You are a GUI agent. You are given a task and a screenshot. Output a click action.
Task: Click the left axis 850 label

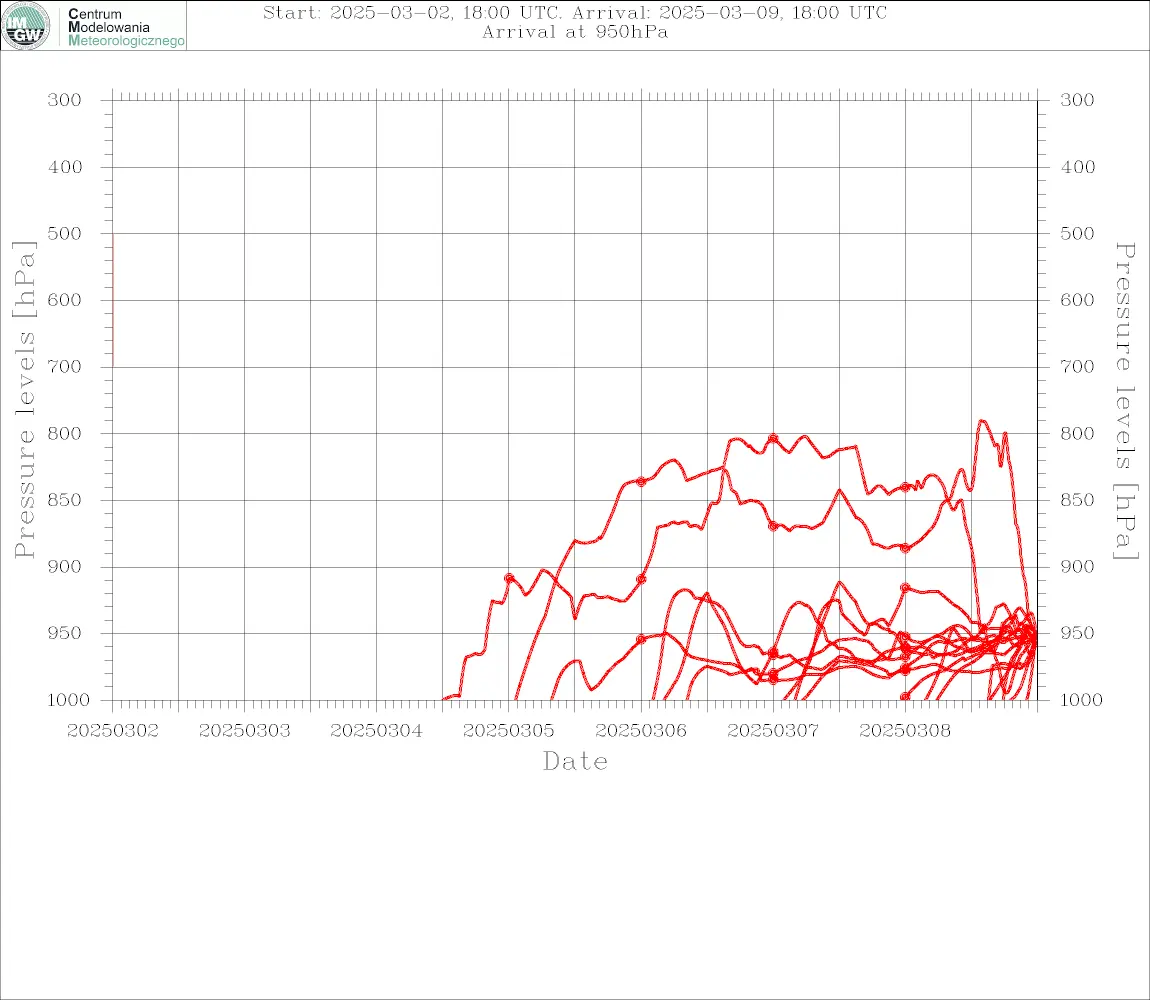(65, 500)
